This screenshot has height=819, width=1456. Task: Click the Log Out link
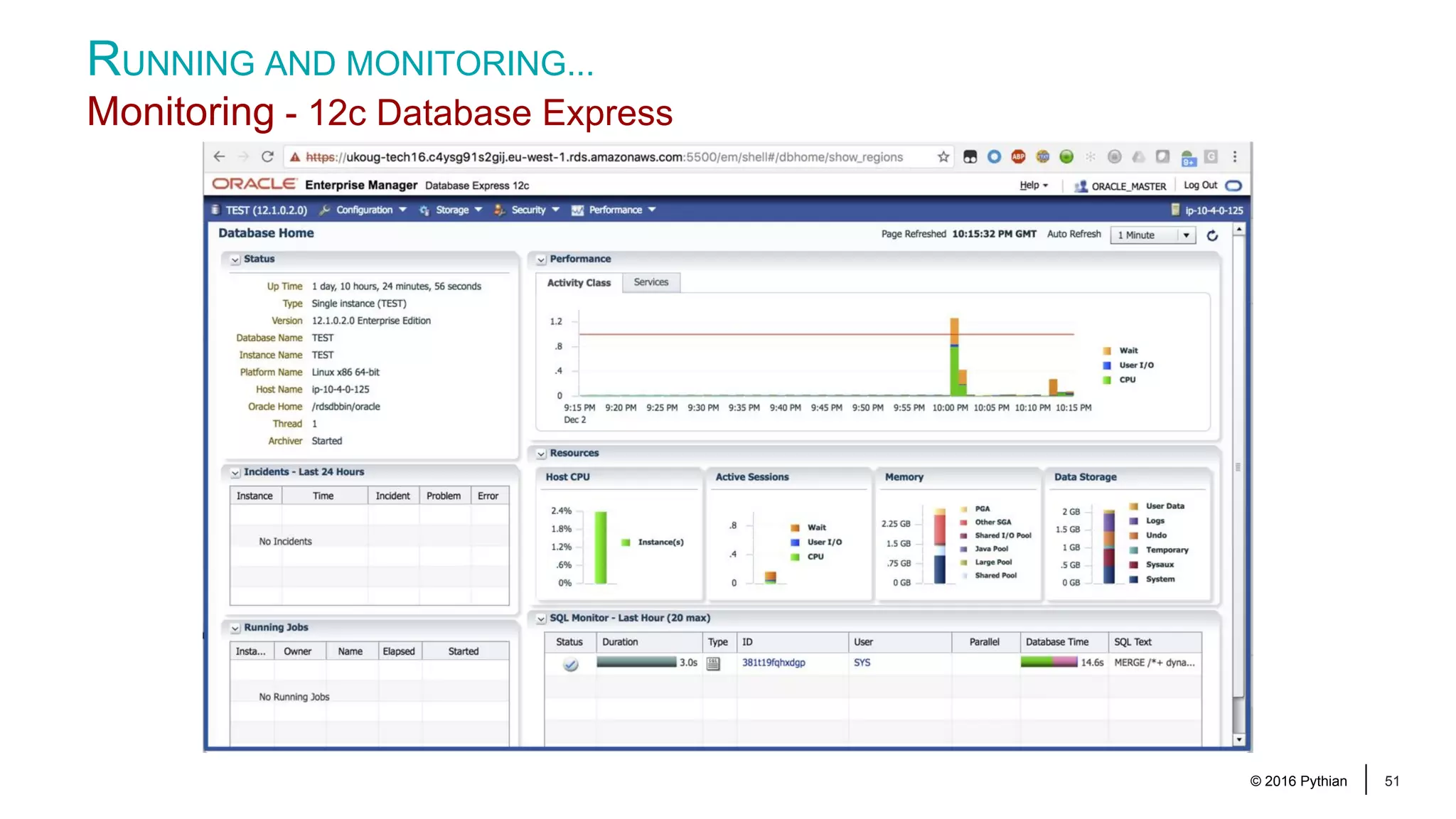(1200, 185)
